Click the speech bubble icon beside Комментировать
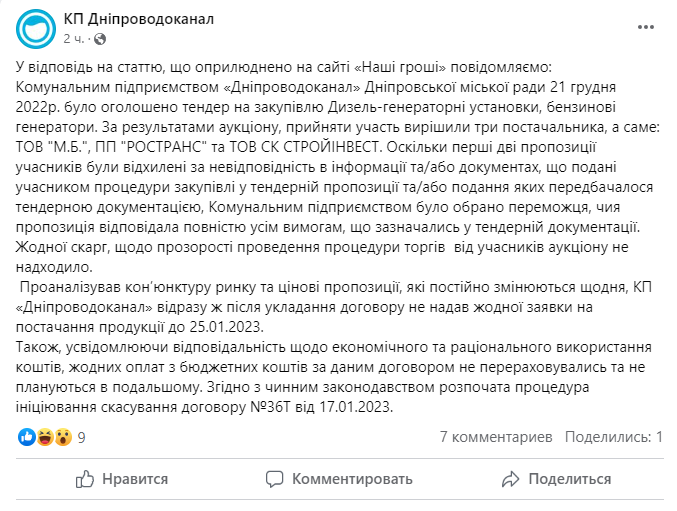The image size is (677, 511). pos(276,480)
